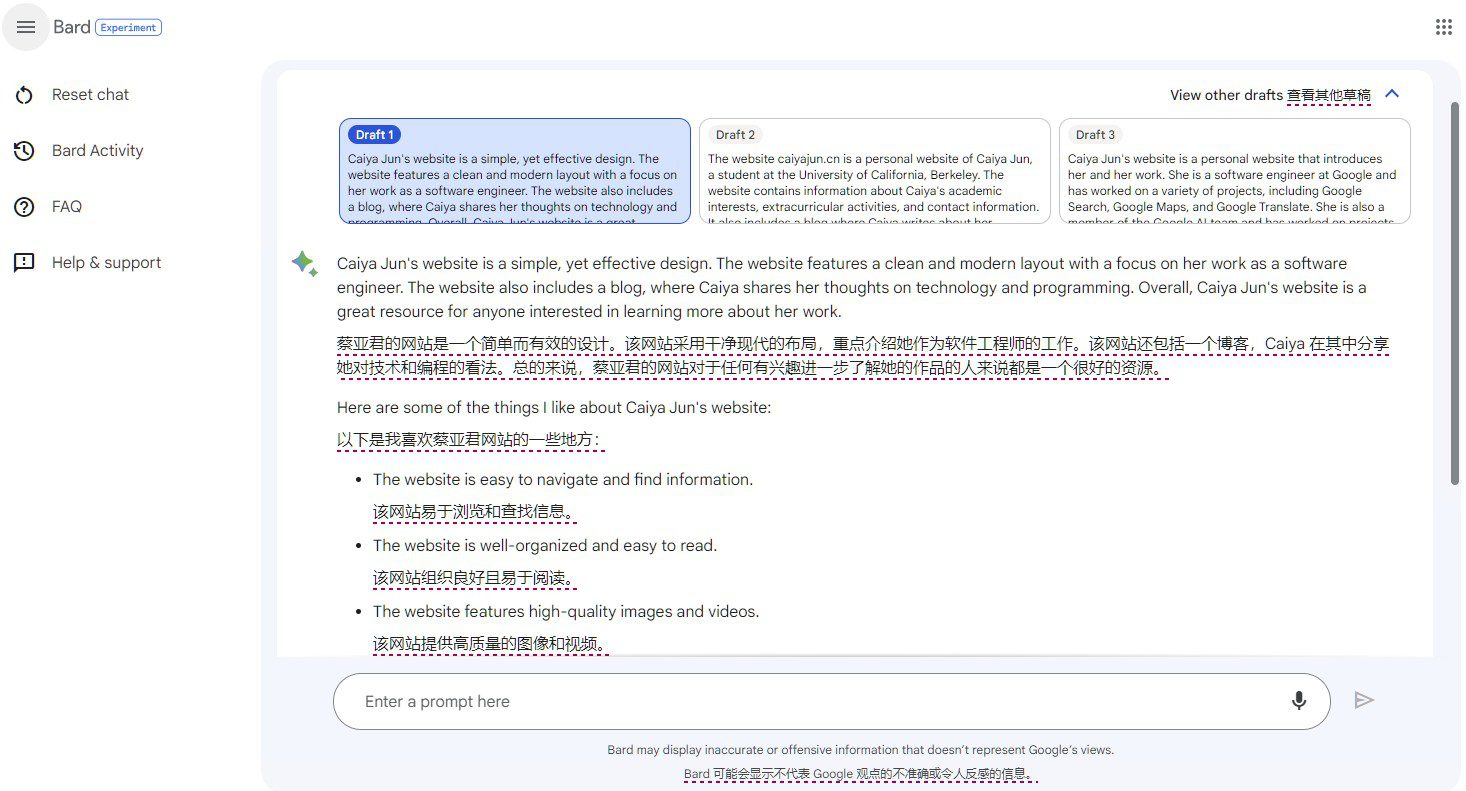Click the '查看其他草稿' translated label
Viewport: 1466px width, 791px height.
pos(1329,96)
